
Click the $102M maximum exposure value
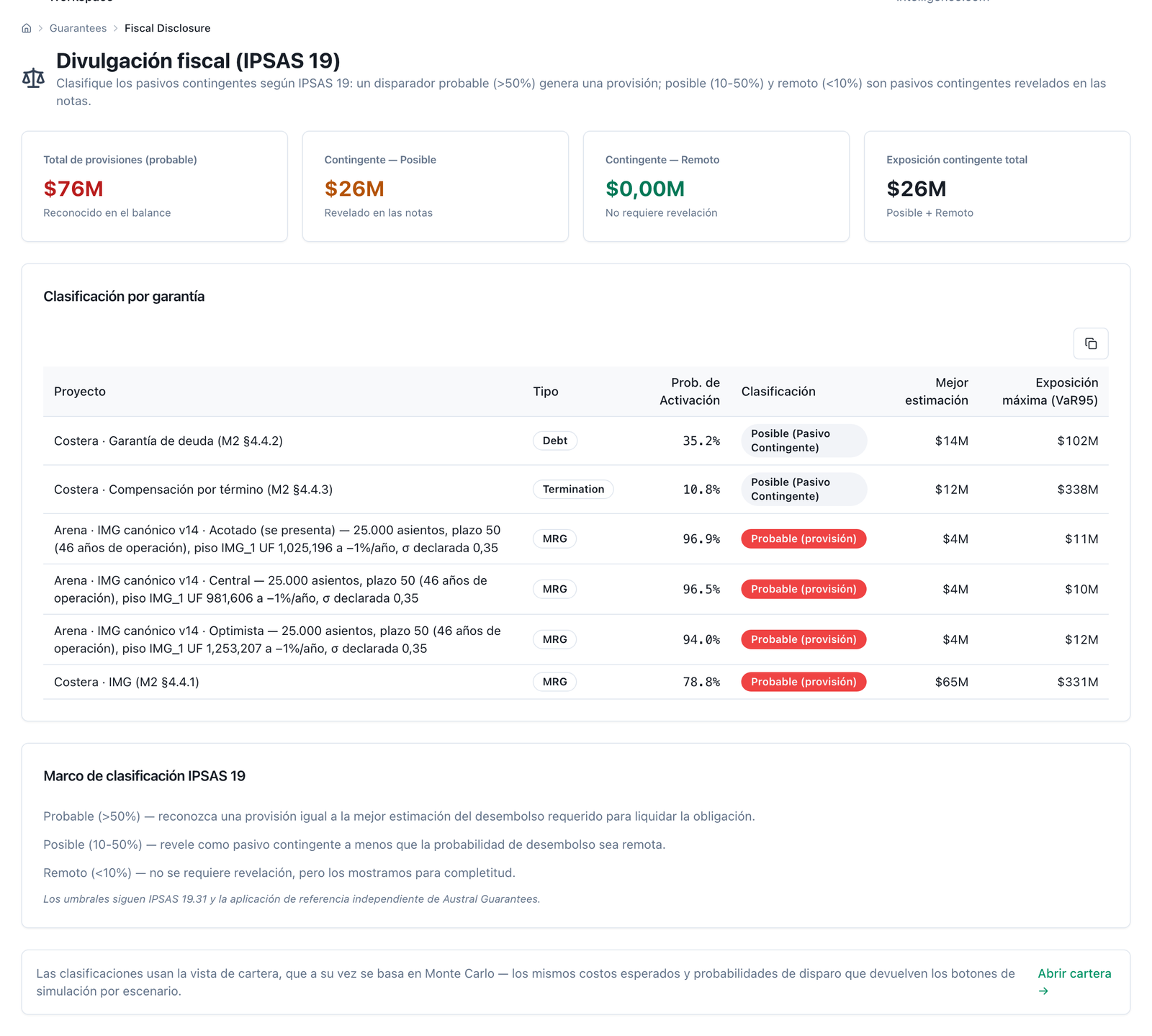[1078, 441]
